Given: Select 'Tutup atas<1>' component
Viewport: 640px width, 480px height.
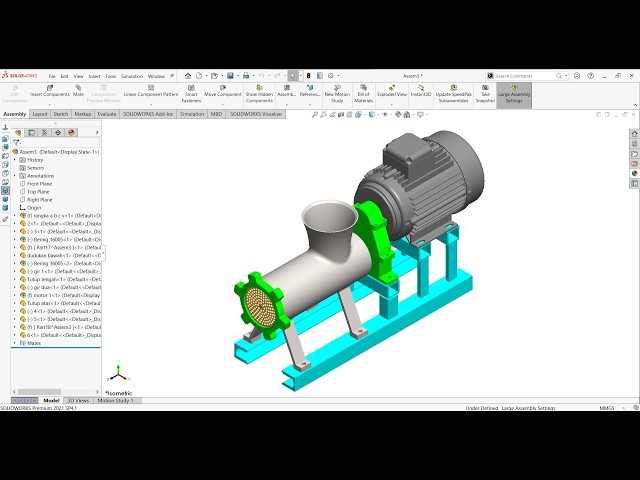Looking at the screenshot, I should point(60,303).
